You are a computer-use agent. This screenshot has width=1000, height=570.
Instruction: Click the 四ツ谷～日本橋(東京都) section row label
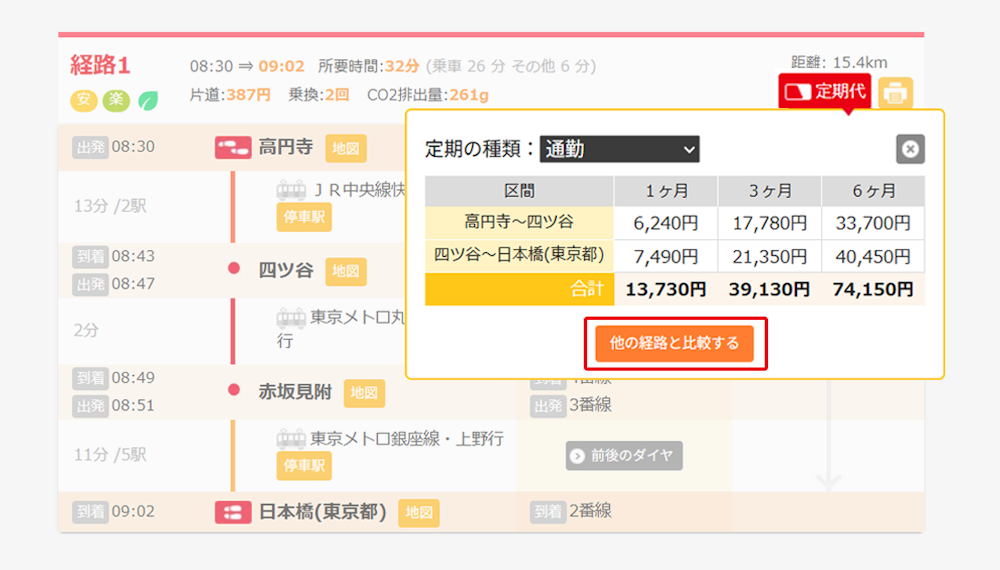tap(519, 255)
